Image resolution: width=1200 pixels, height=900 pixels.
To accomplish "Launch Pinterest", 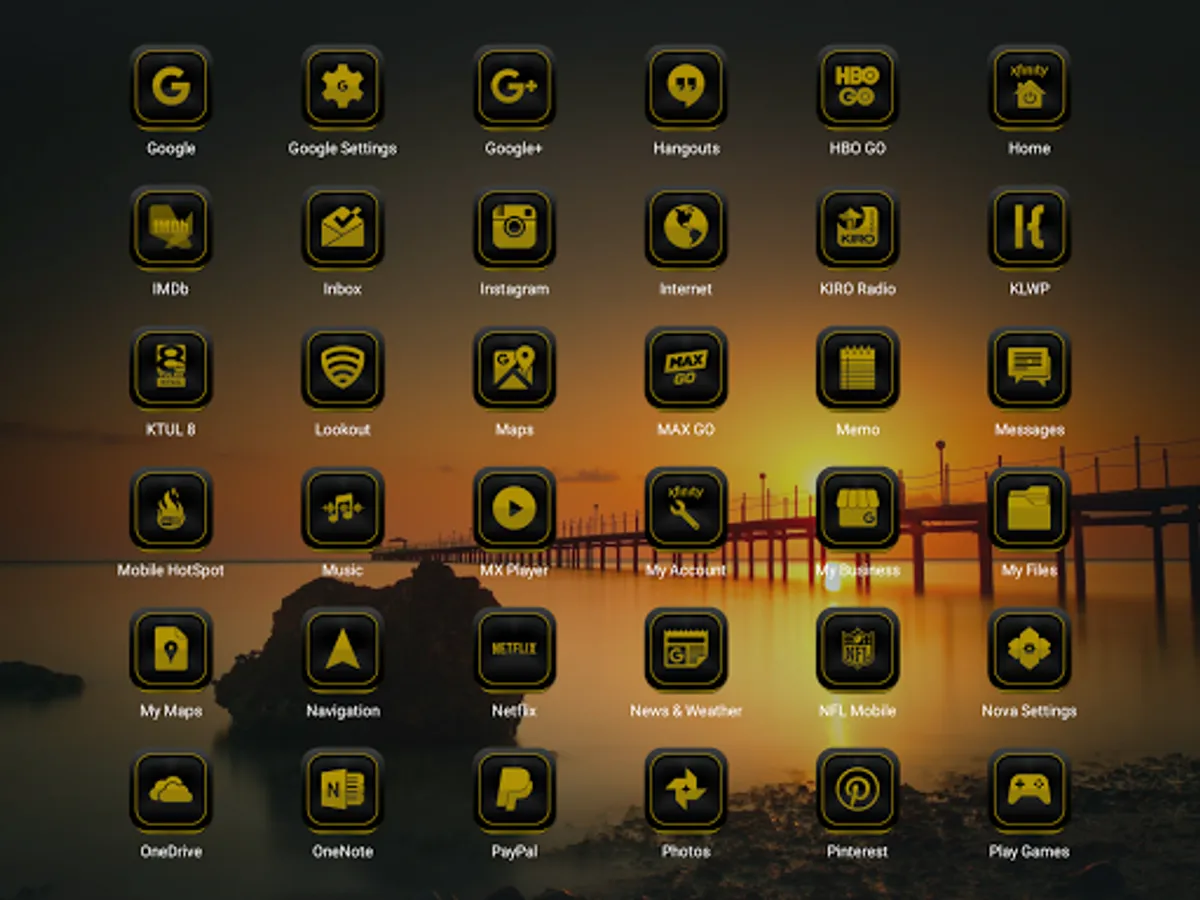I will [858, 791].
